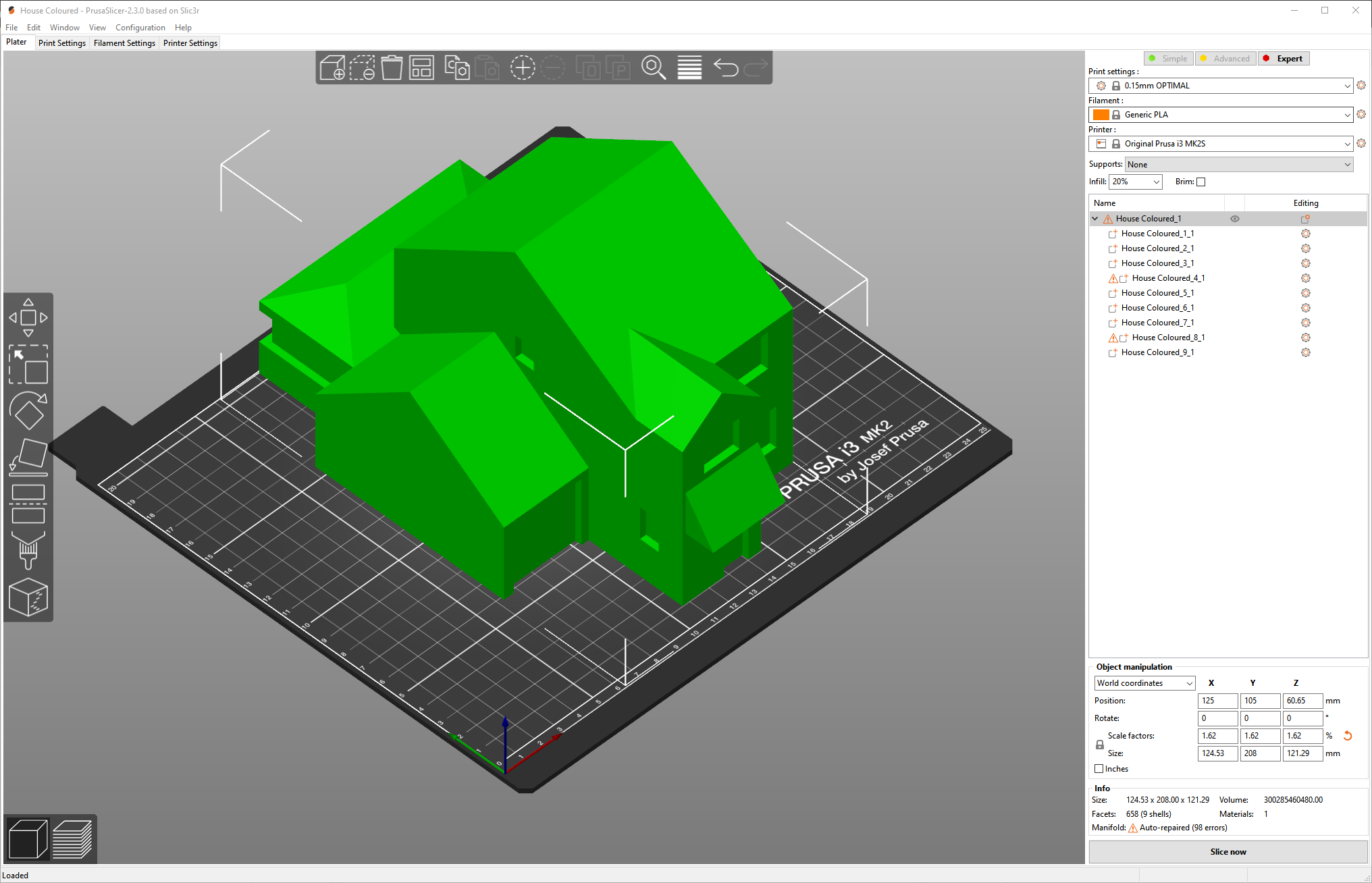Click the Delete all trash icon
This screenshot has width=1372, height=883.
pos(392,68)
